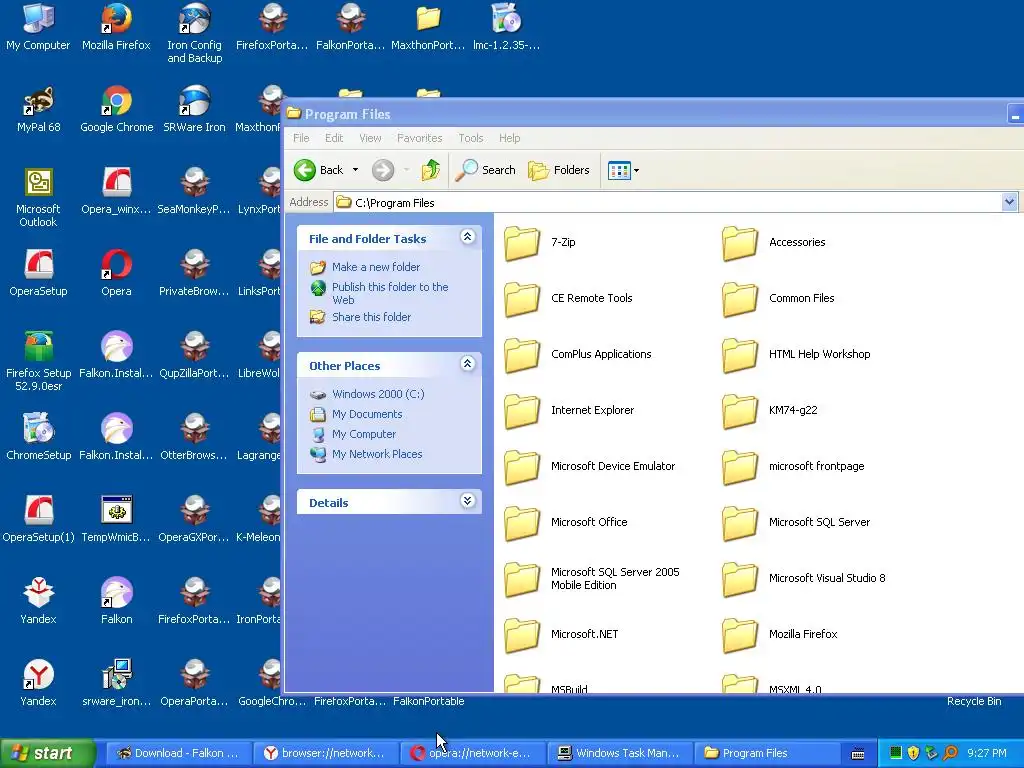Open the Tools menu

(470, 138)
